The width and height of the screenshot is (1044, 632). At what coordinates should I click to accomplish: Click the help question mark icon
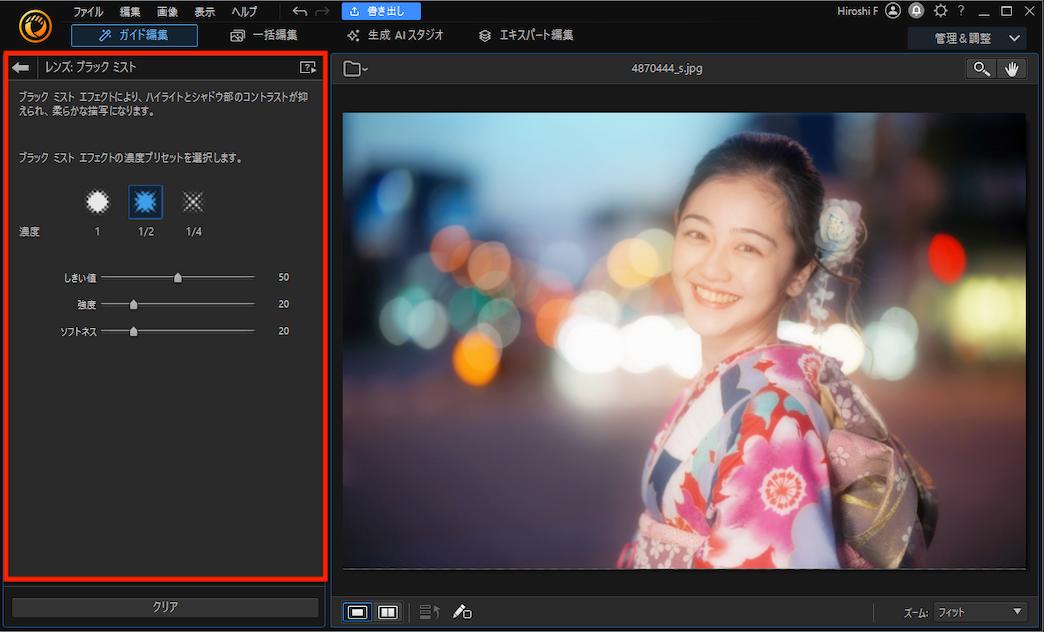click(x=961, y=11)
